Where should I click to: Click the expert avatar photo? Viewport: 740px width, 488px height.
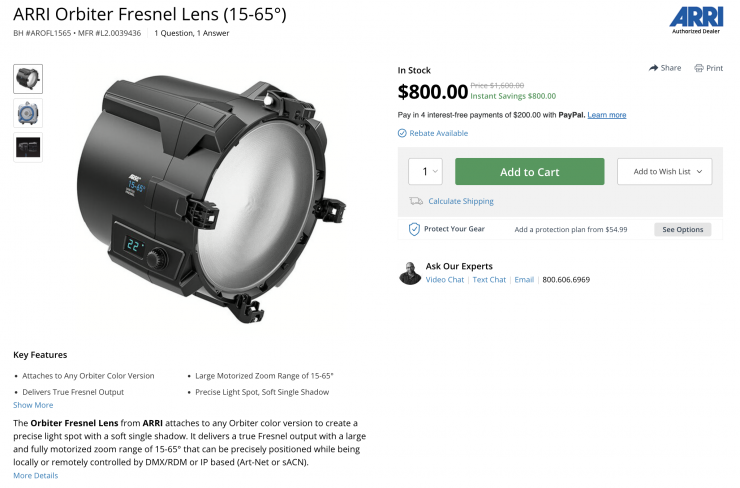409,273
